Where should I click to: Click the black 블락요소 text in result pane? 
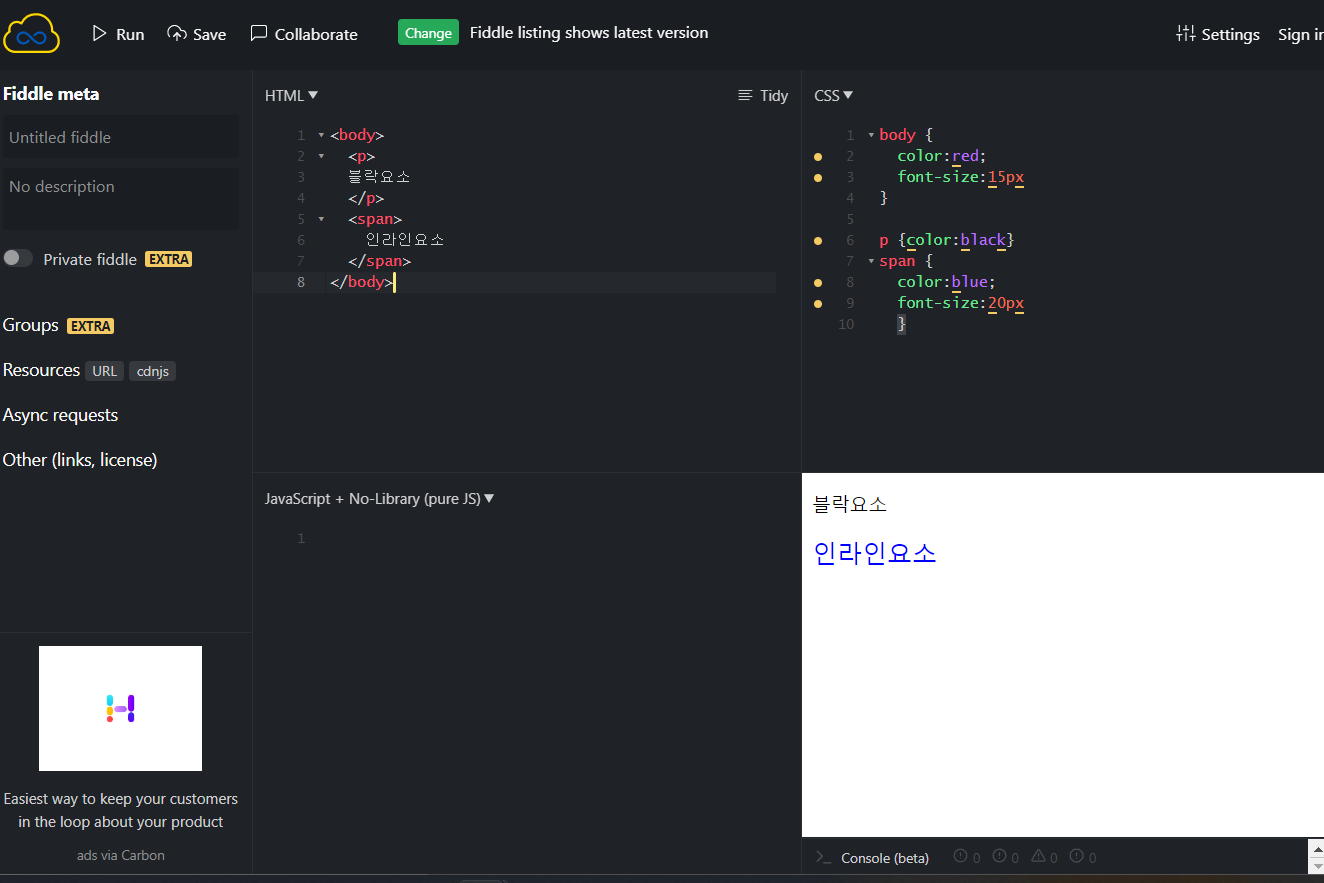pos(850,504)
